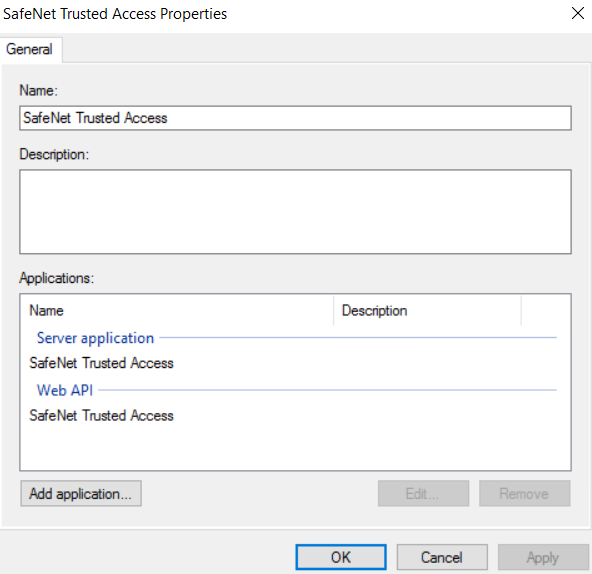Screen dimensions: 592x574
Task: Focus the Description text area
Action: (295, 211)
